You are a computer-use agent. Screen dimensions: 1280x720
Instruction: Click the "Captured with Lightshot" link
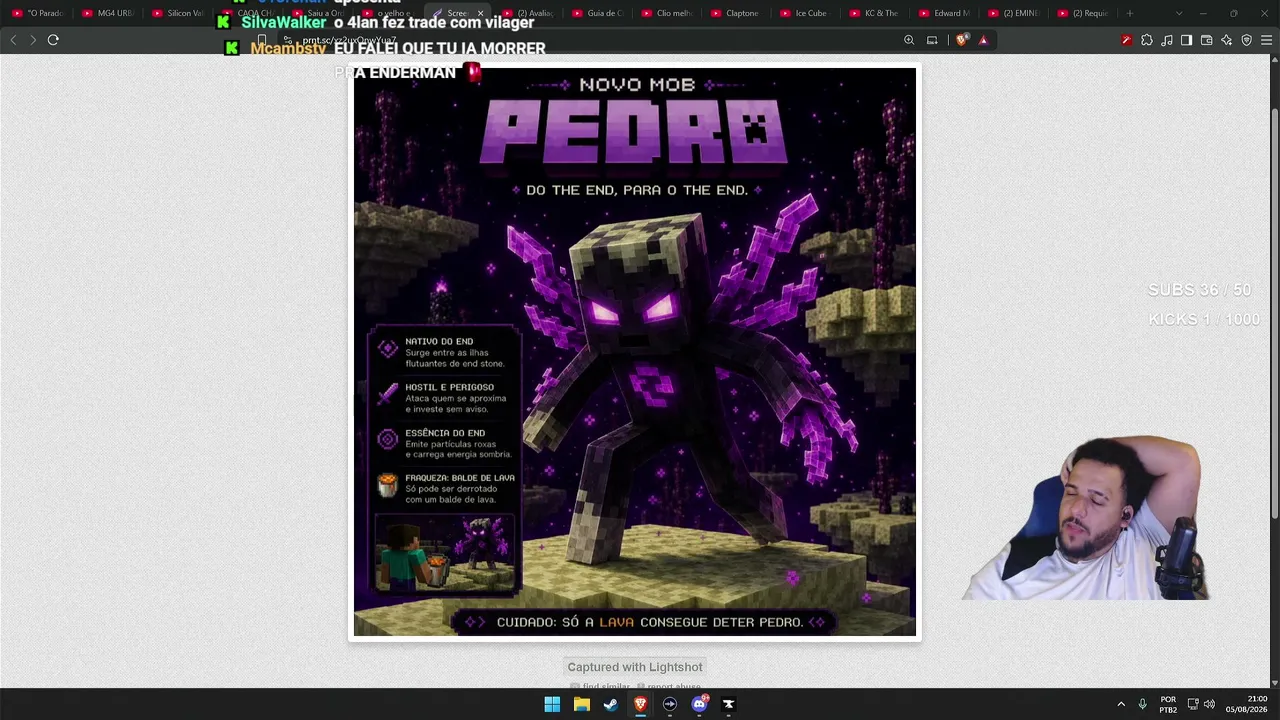(x=635, y=667)
